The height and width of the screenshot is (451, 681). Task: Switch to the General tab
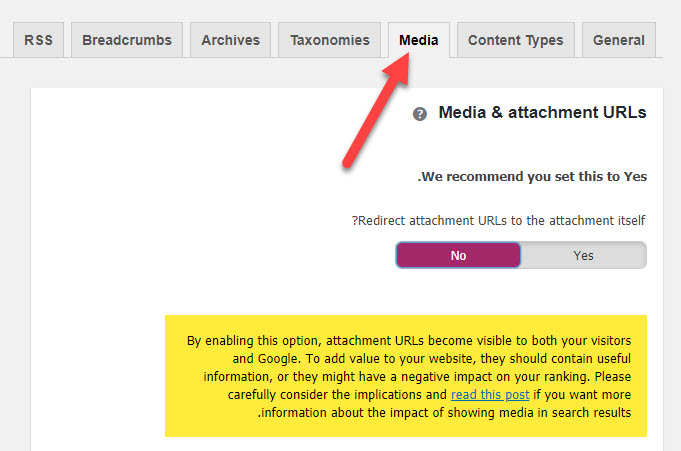tap(618, 40)
